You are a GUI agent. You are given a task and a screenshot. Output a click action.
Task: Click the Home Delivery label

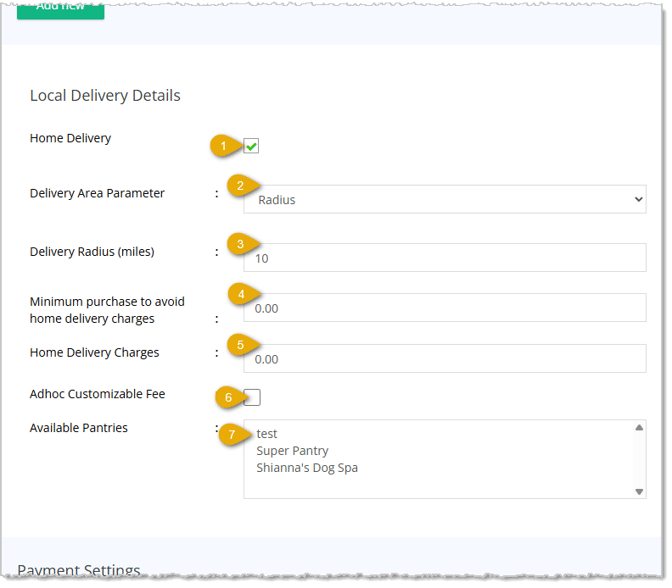point(70,138)
